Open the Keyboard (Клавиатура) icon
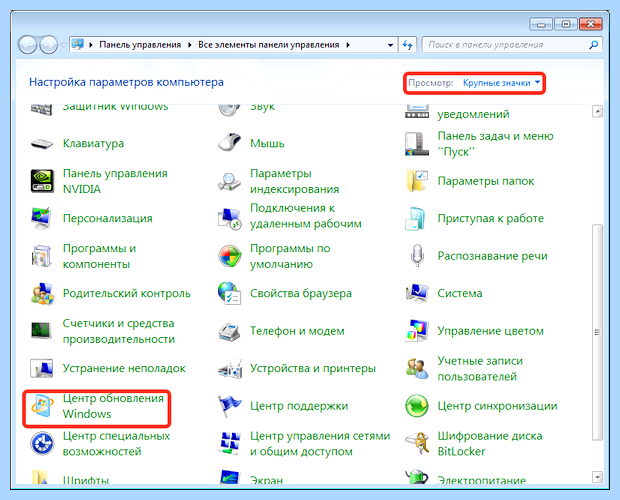The width and height of the screenshot is (620, 500). tap(42, 143)
